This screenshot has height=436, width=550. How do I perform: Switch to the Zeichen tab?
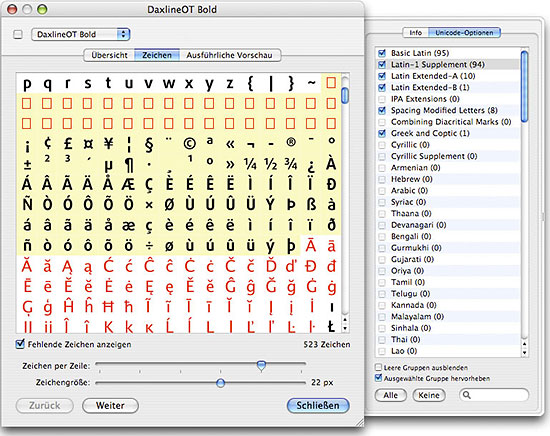[157, 55]
